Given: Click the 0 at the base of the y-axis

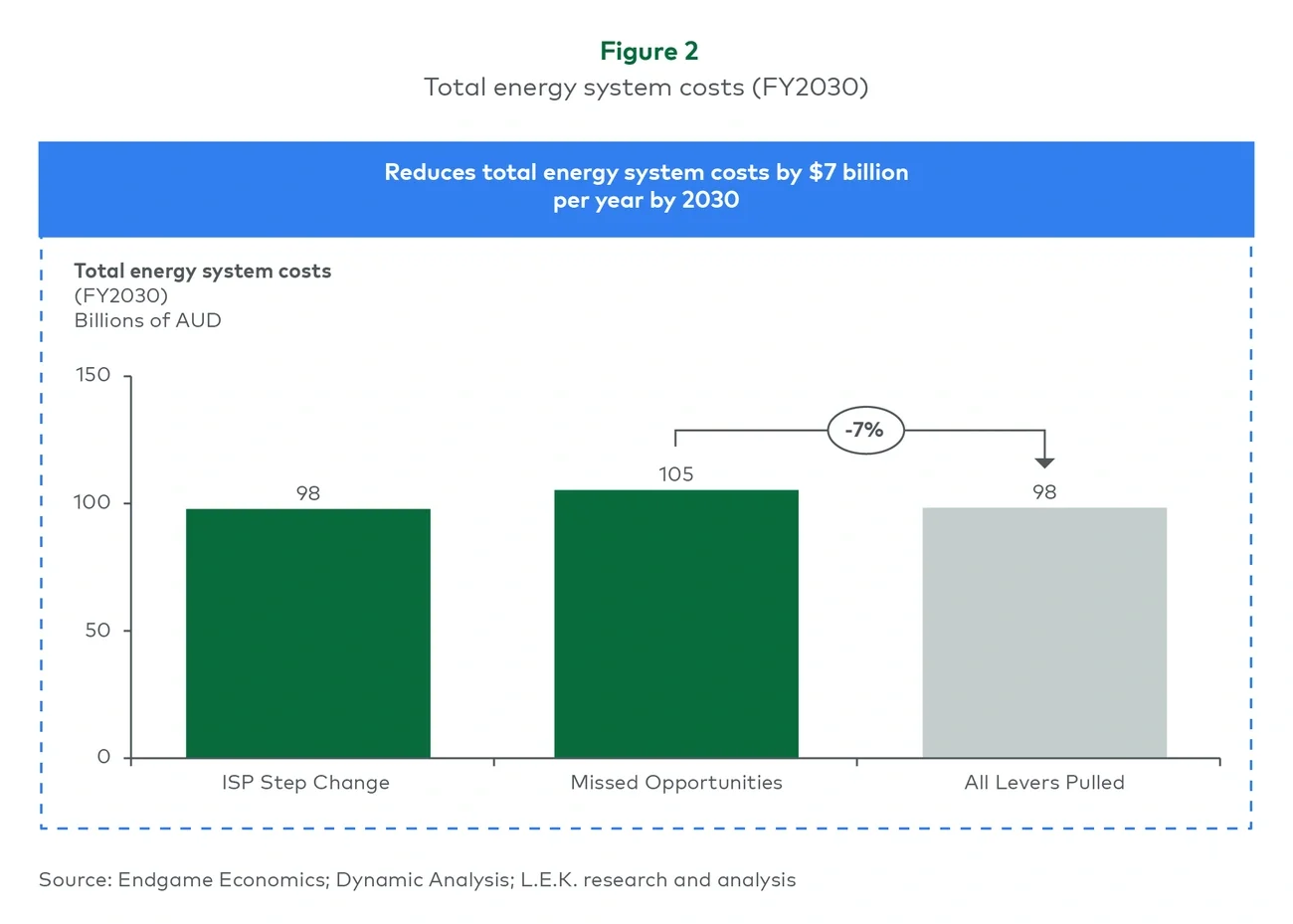Looking at the screenshot, I should [101, 756].
